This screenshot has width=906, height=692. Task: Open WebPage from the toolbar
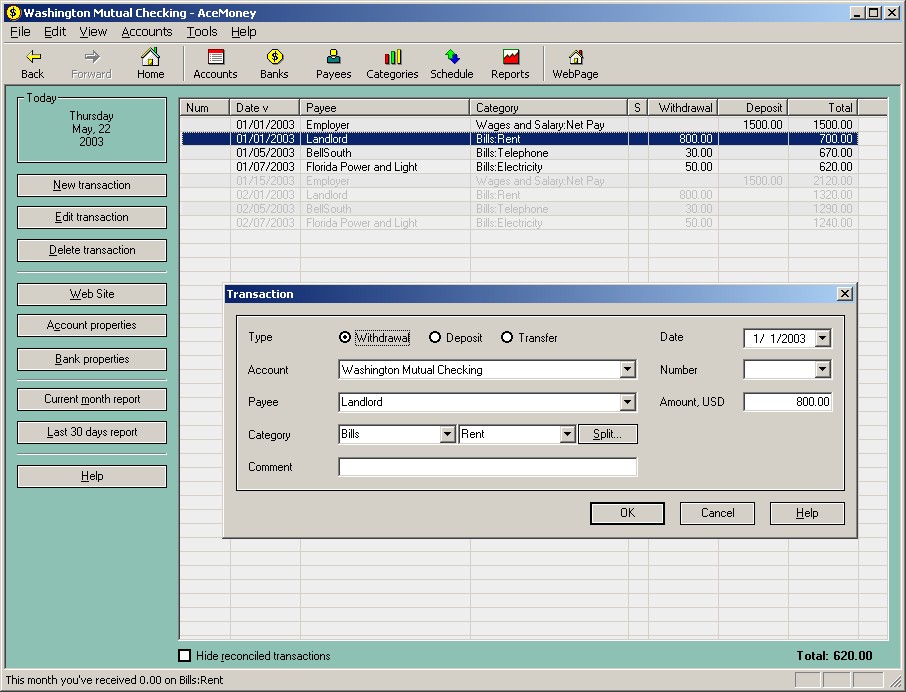click(x=575, y=64)
